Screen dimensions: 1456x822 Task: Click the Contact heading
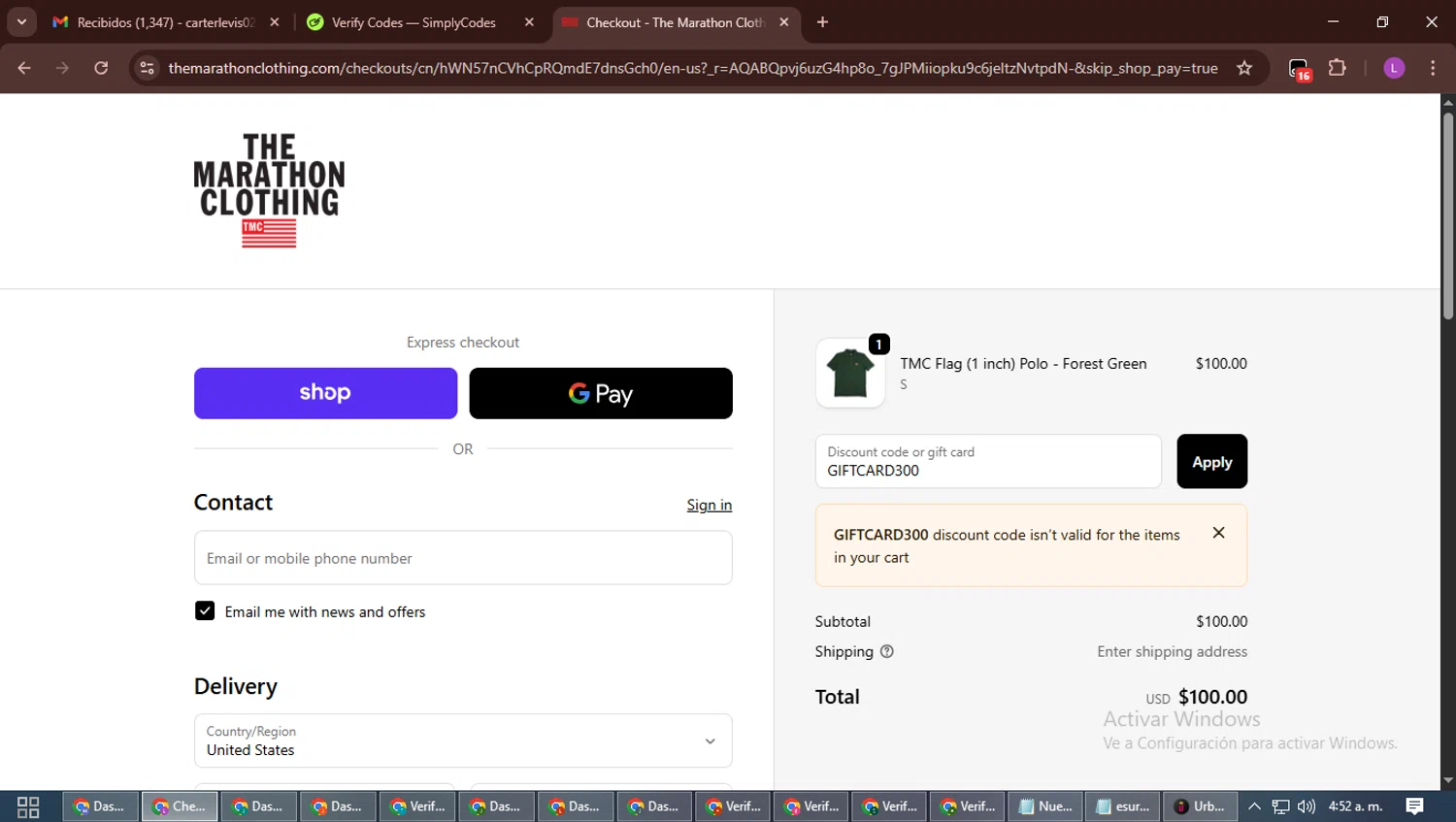[x=233, y=503]
